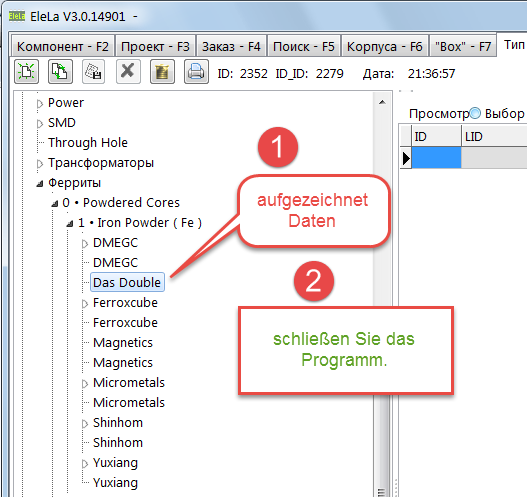This screenshot has width=527, height=497.
Task: Click the Просмотр label
Action: (x=439, y=114)
